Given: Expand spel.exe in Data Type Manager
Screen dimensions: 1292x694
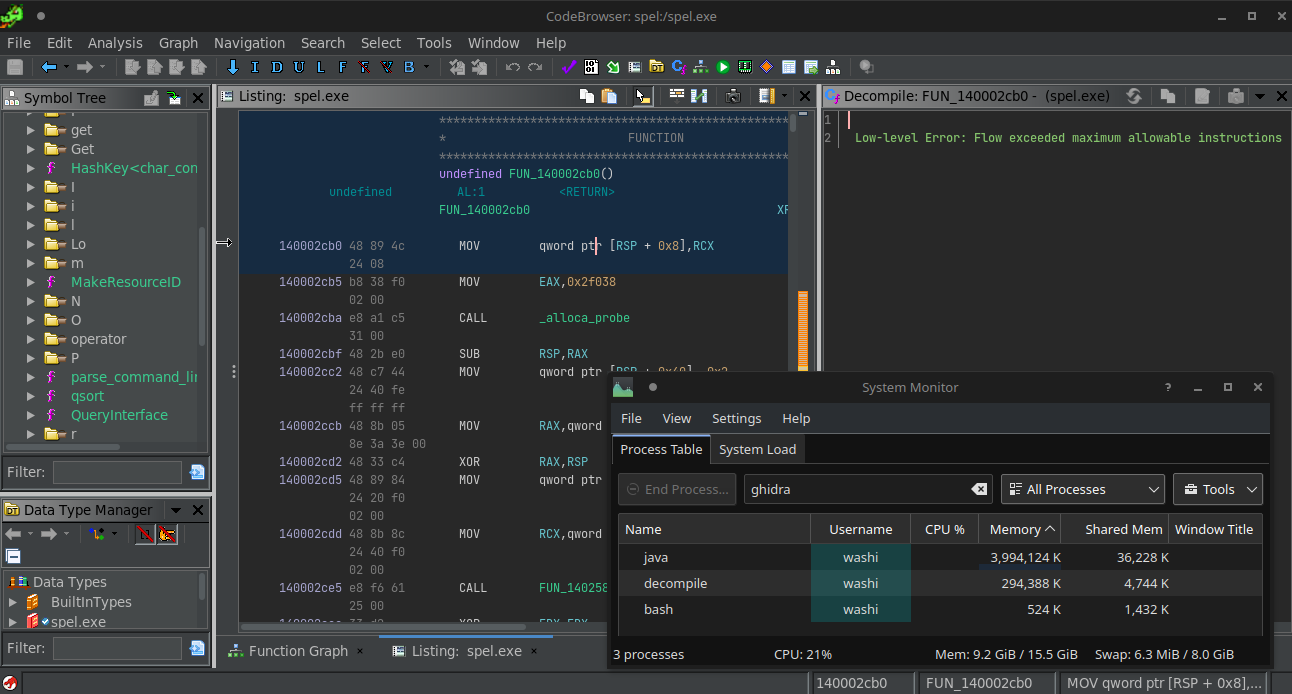Looking at the screenshot, I should tap(13, 621).
